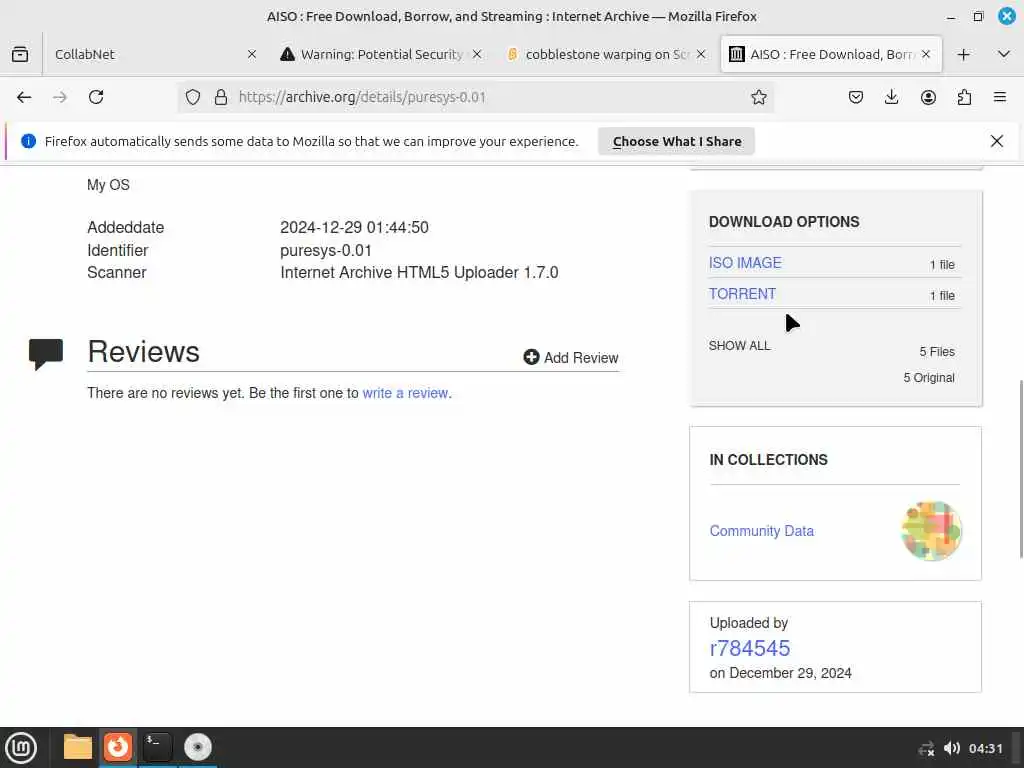
Task: Click the info icon in the notification bar
Action: (28, 141)
